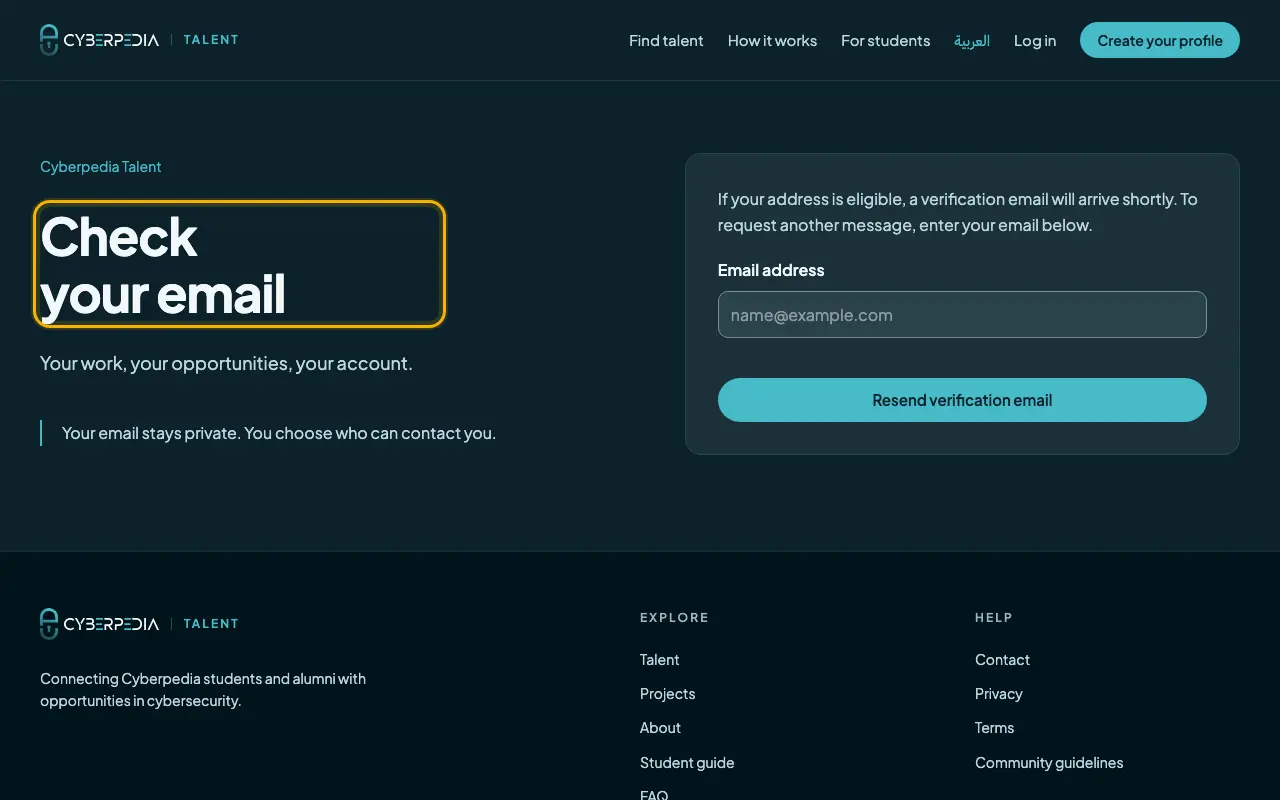The height and width of the screenshot is (800, 1280).
Task: Open the Log in page
Action: click(1035, 41)
